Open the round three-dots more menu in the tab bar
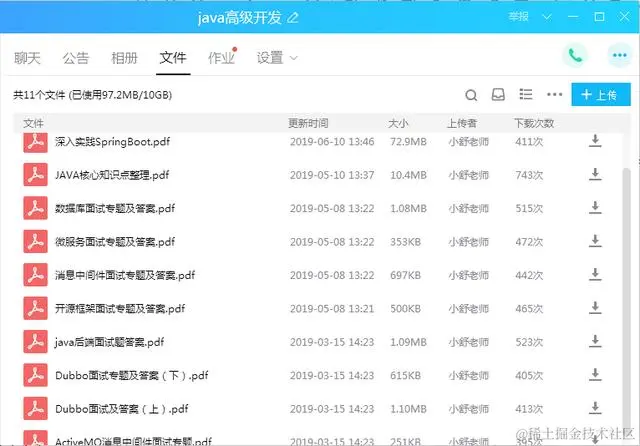This screenshot has width=640, height=446. click(x=620, y=55)
